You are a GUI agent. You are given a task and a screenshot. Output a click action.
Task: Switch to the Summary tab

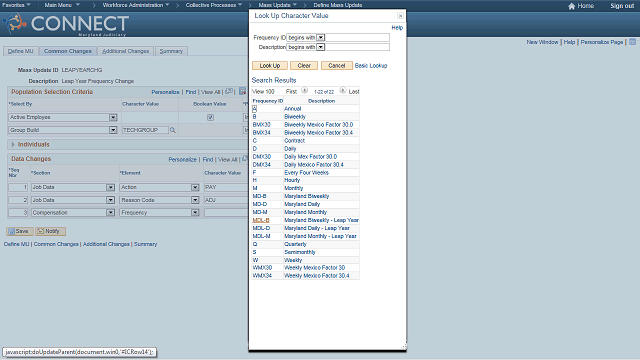(171, 51)
